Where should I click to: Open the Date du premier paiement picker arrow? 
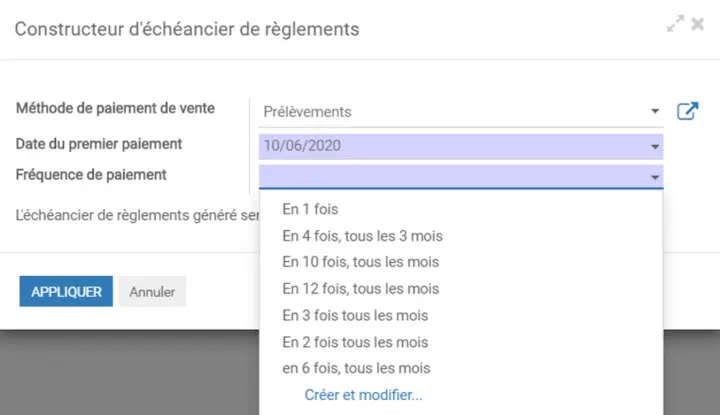pos(655,146)
